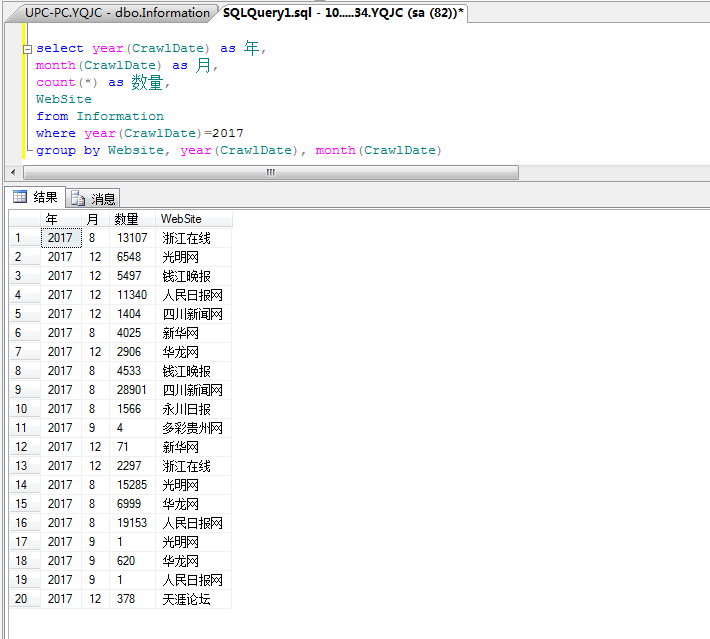Screen dimensions: 710x639
Task: Click the 浙江在线 cell in row 1
Action: 193,238
